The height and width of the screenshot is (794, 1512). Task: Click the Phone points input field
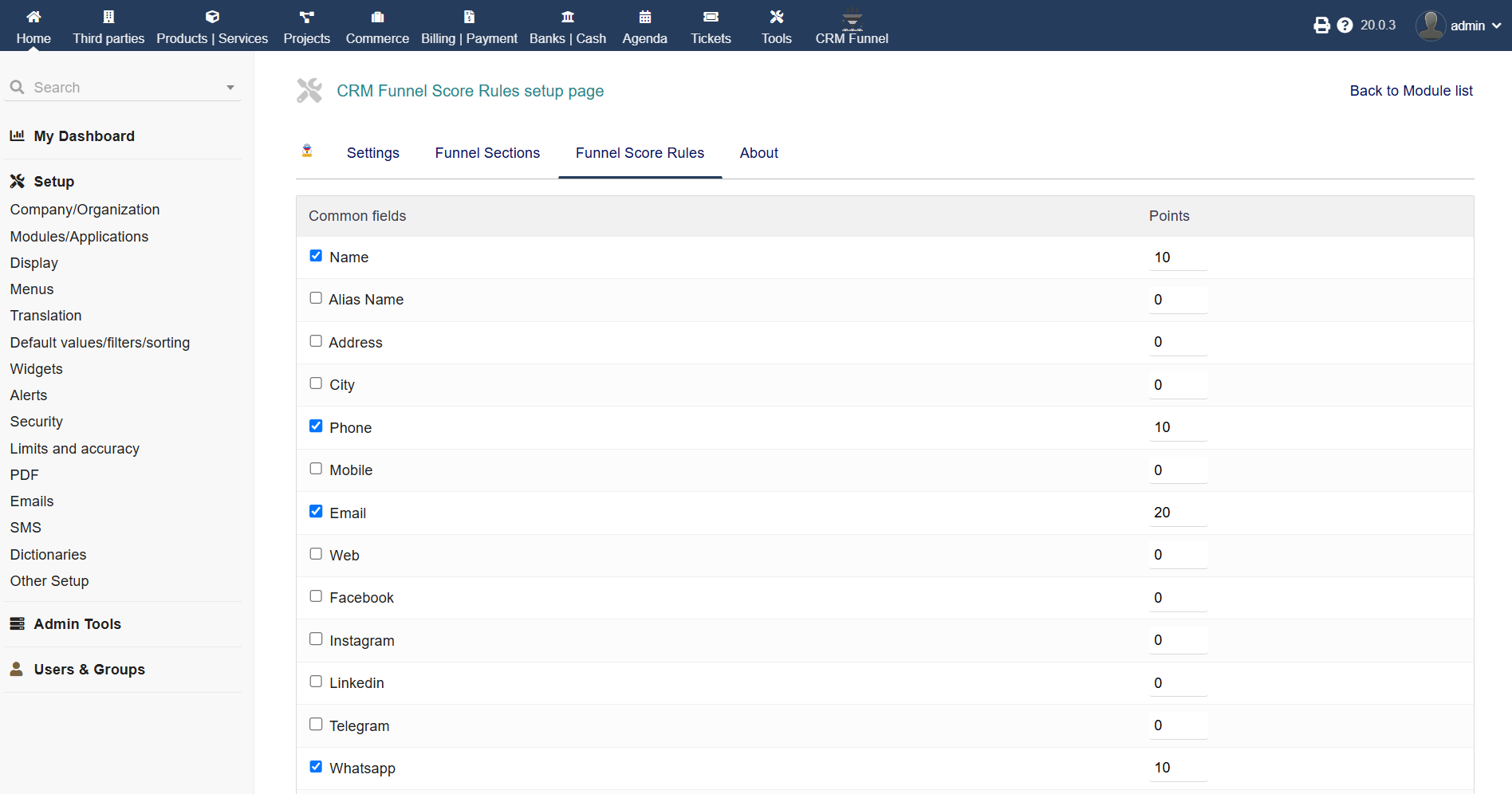click(x=1177, y=427)
